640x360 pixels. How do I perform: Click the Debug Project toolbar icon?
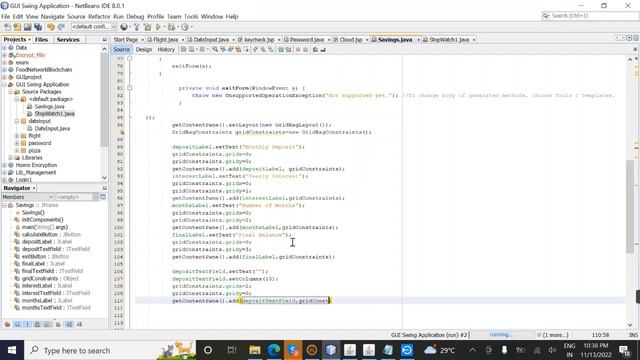(171, 27)
